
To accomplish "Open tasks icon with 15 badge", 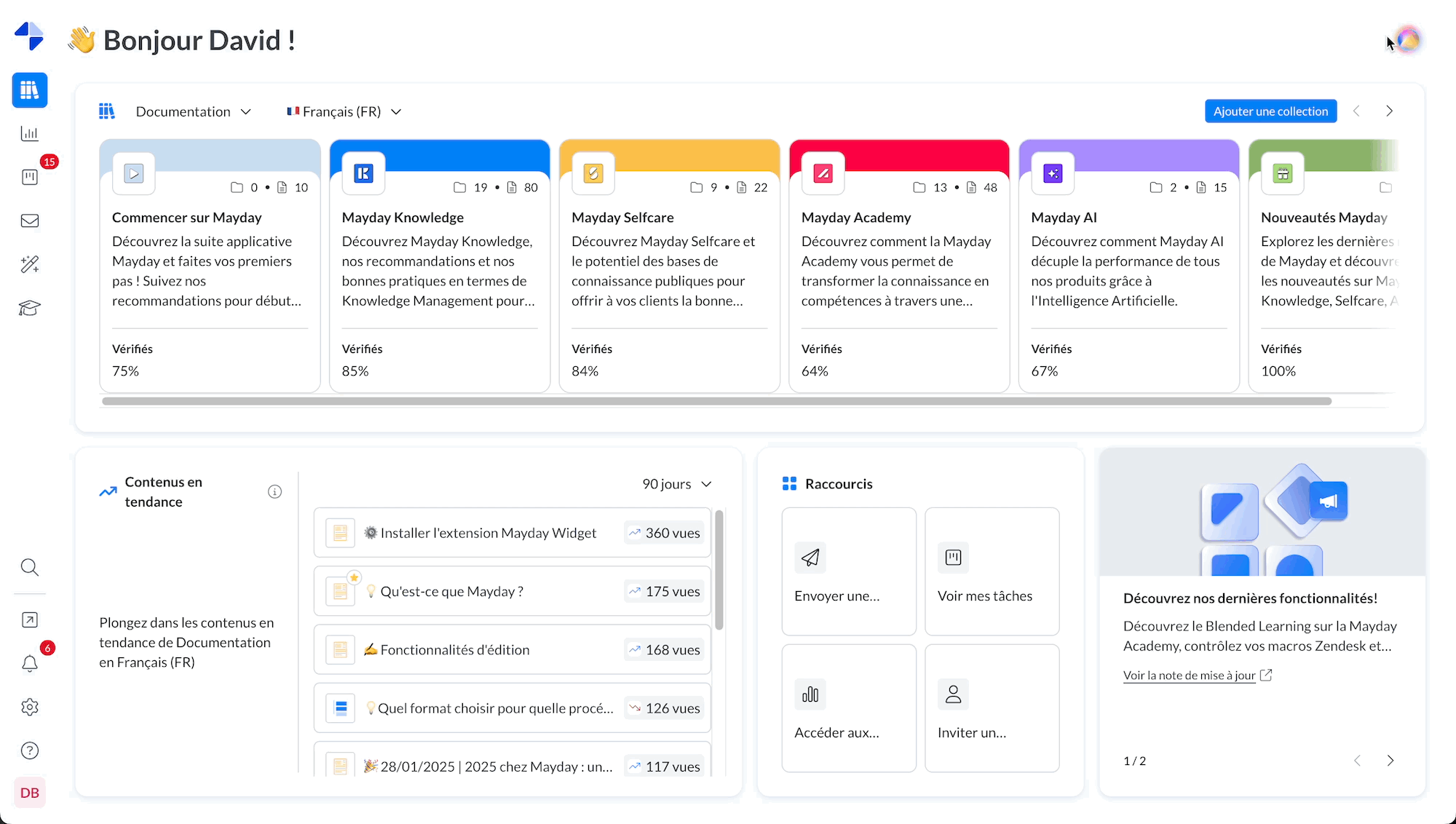I will coord(30,177).
